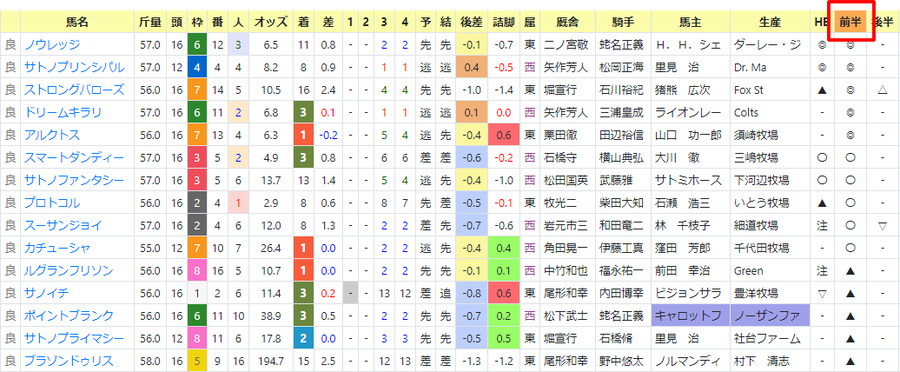Viewport: 900px width, 372px height.
Task: Open the horse link サトノプライマシー
Action: [73, 338]
